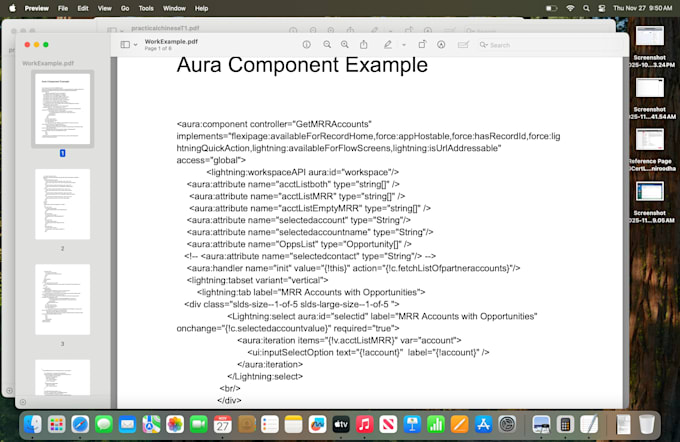
Task: Open the sidebar view options chevron
Action: [x=136, y=45]
